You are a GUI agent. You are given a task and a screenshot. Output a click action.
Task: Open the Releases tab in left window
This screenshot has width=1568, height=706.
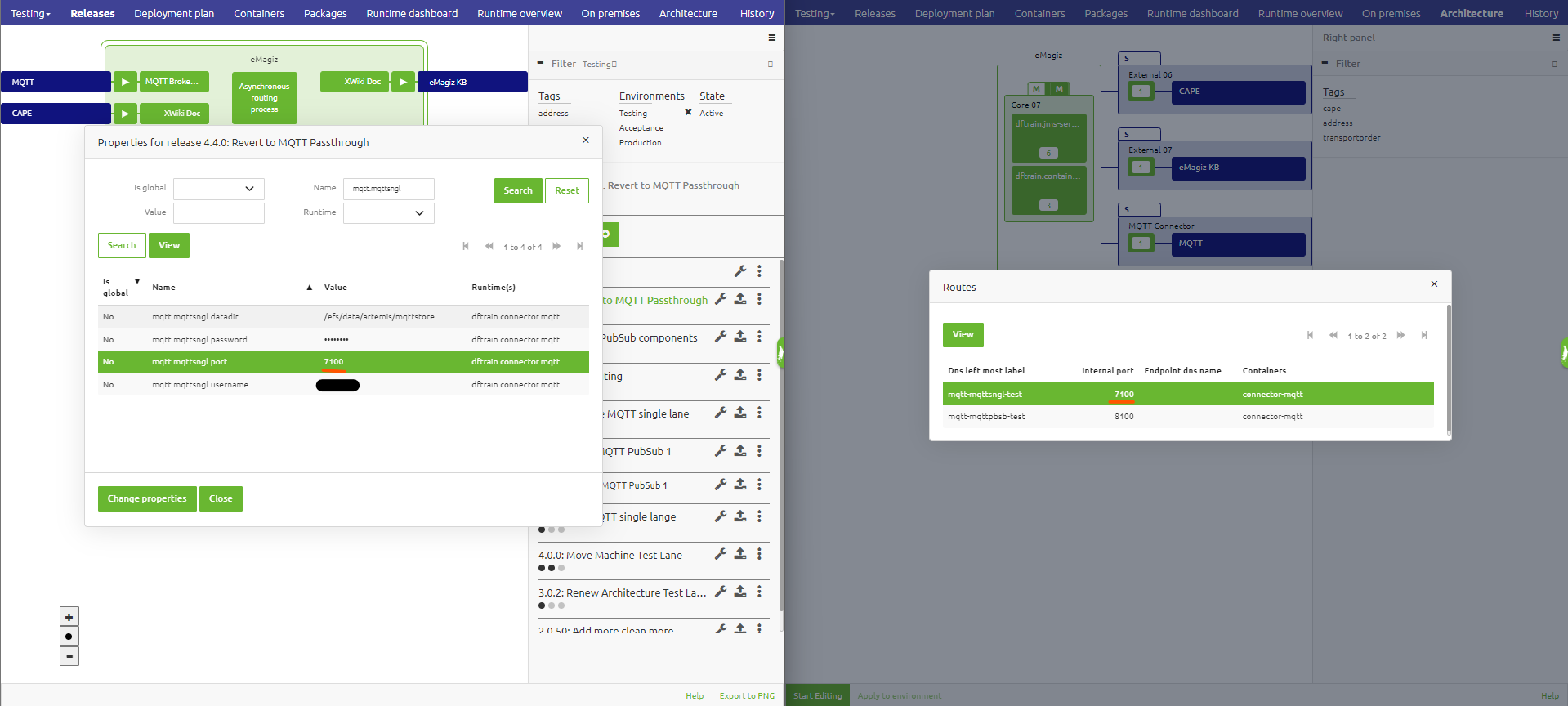(92, 13)
